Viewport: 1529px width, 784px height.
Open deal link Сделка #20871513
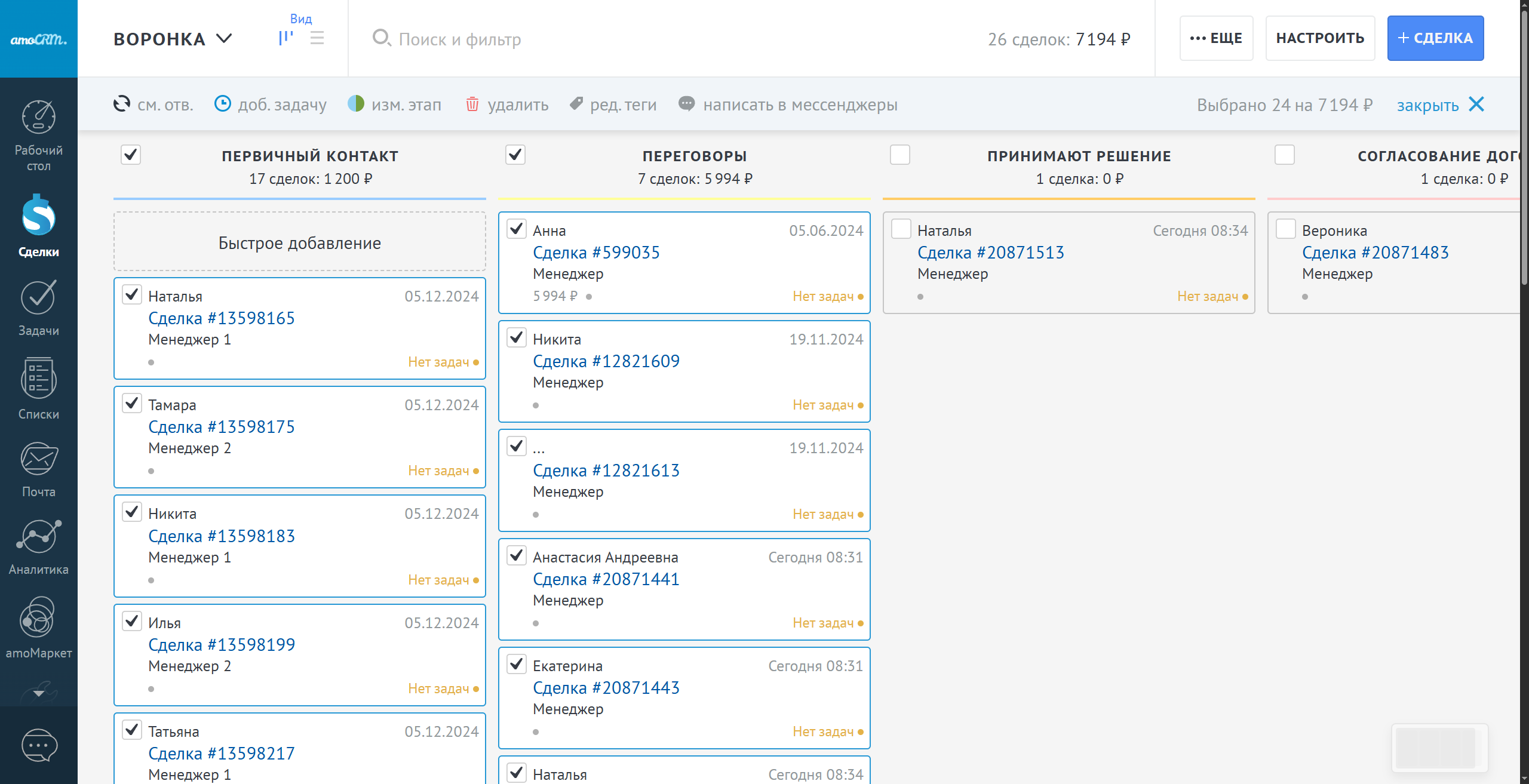991,253
